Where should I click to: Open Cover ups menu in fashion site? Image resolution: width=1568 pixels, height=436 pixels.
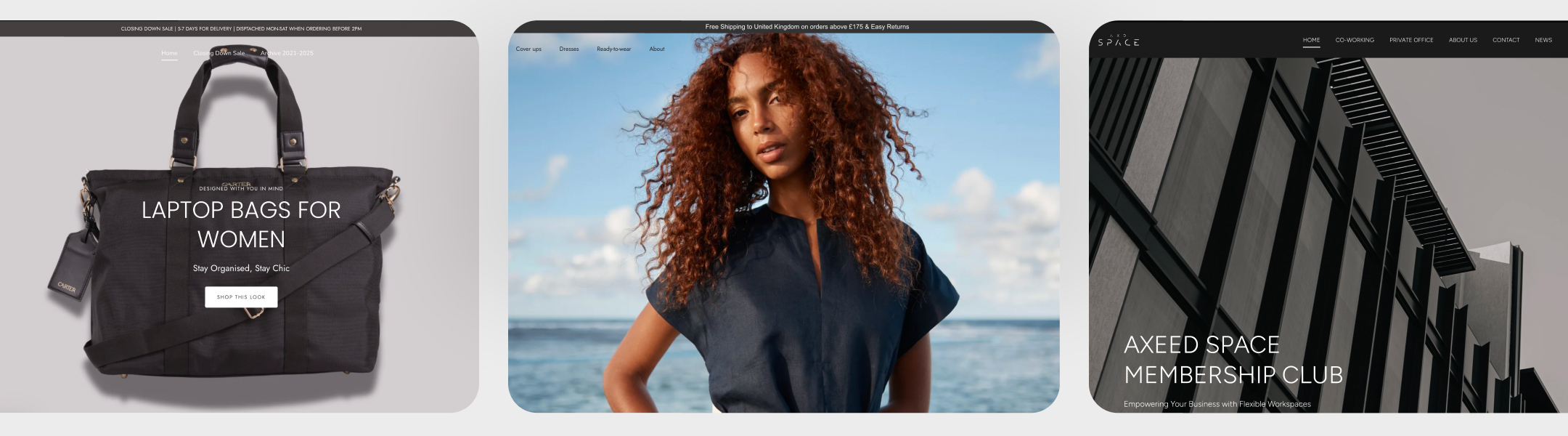[x=528, y=49]
